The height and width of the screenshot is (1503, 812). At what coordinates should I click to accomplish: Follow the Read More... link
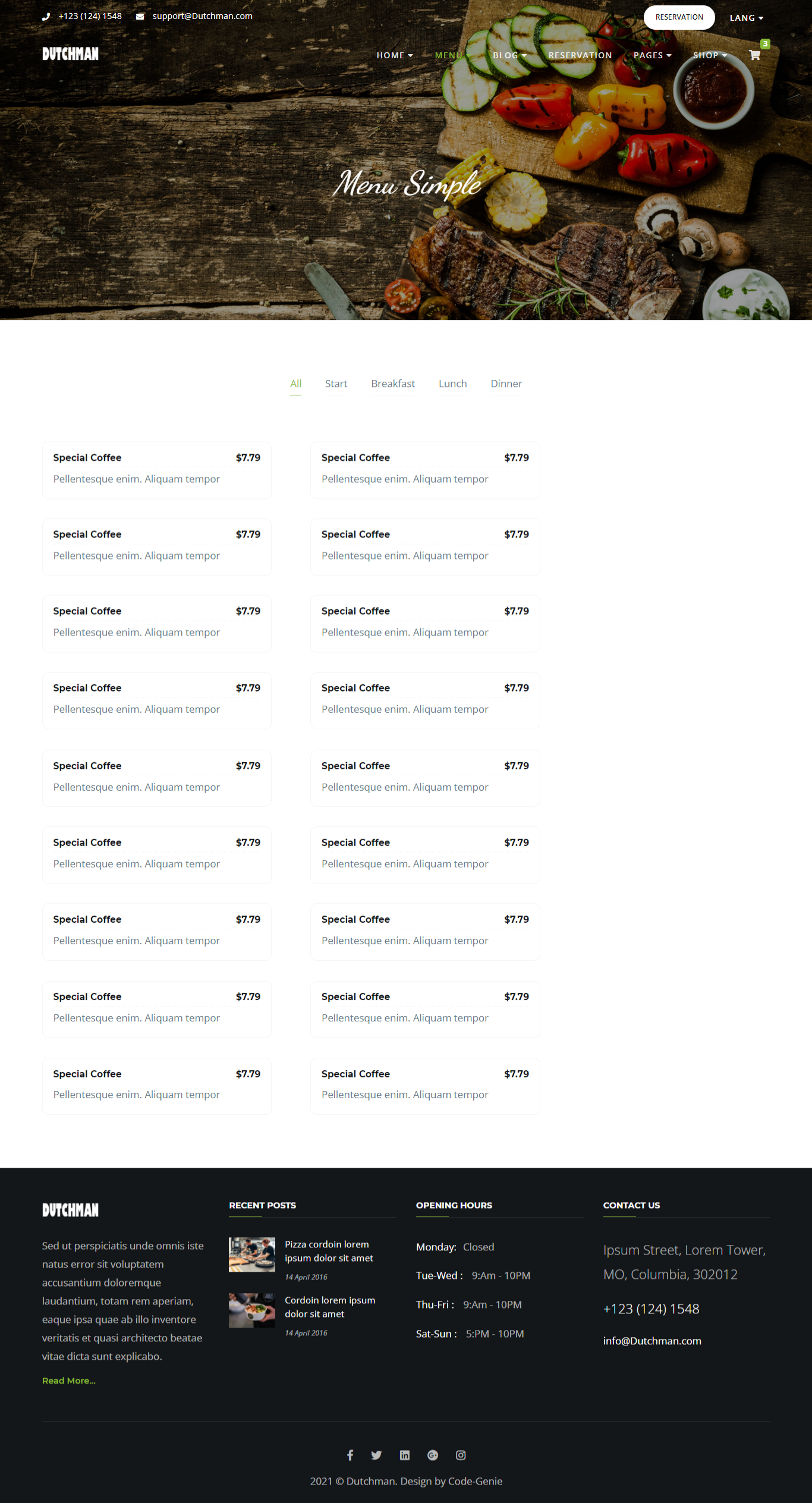pyautogui.click(x=69, y=1381)
